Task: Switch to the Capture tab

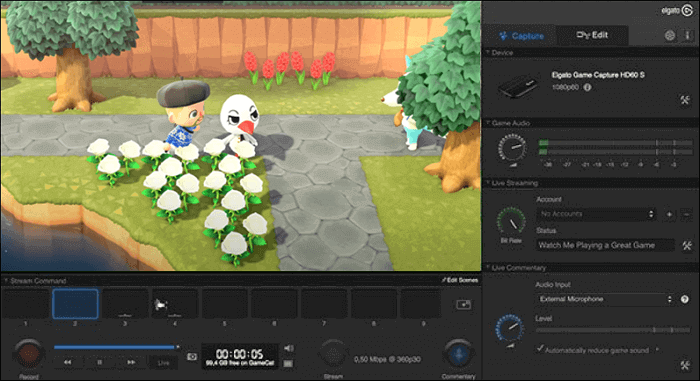Action: [x=521, y=35]
